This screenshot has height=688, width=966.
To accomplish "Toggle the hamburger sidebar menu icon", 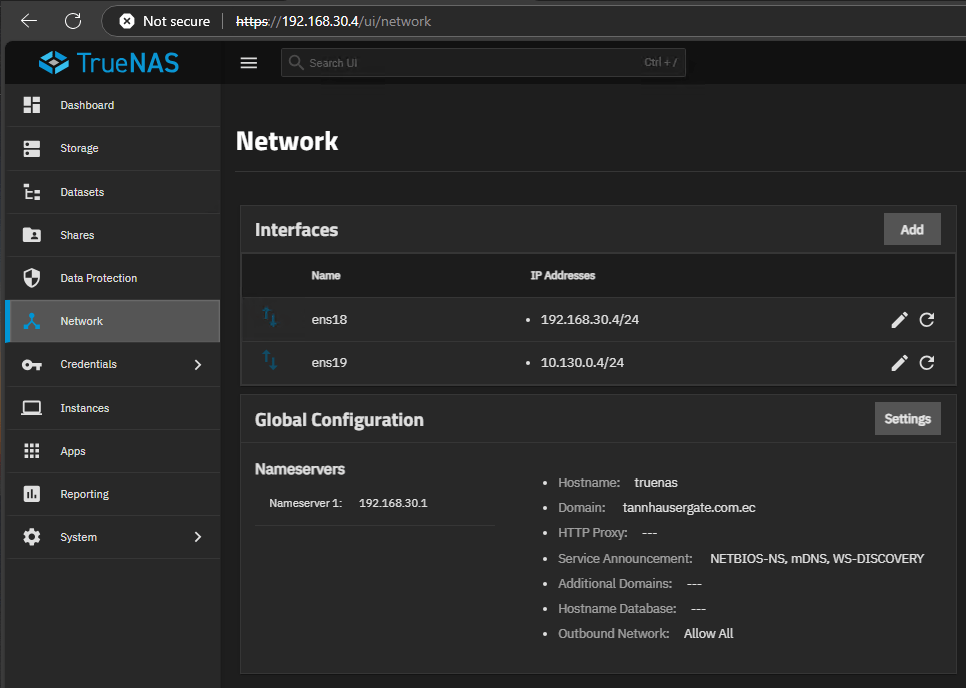I will (x=249, y=63).
